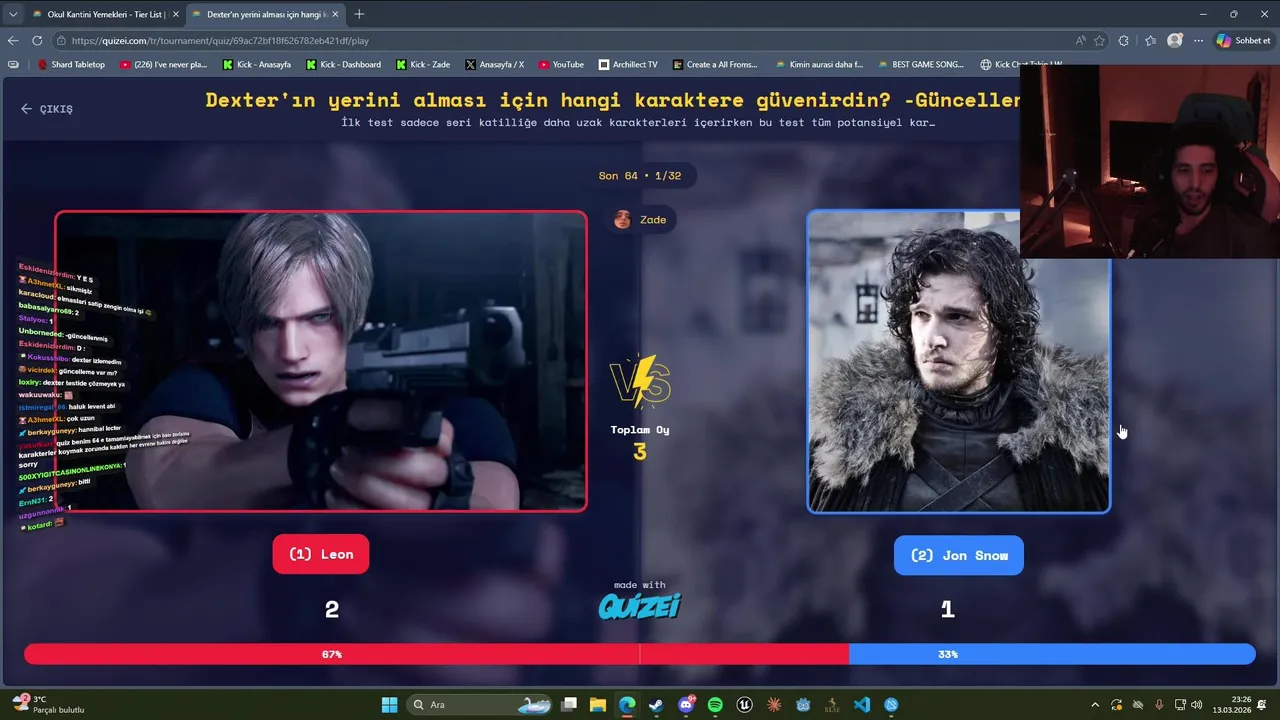
Task: Open Microsoft Edge from the taskbar
Action: tap(627, 705)
